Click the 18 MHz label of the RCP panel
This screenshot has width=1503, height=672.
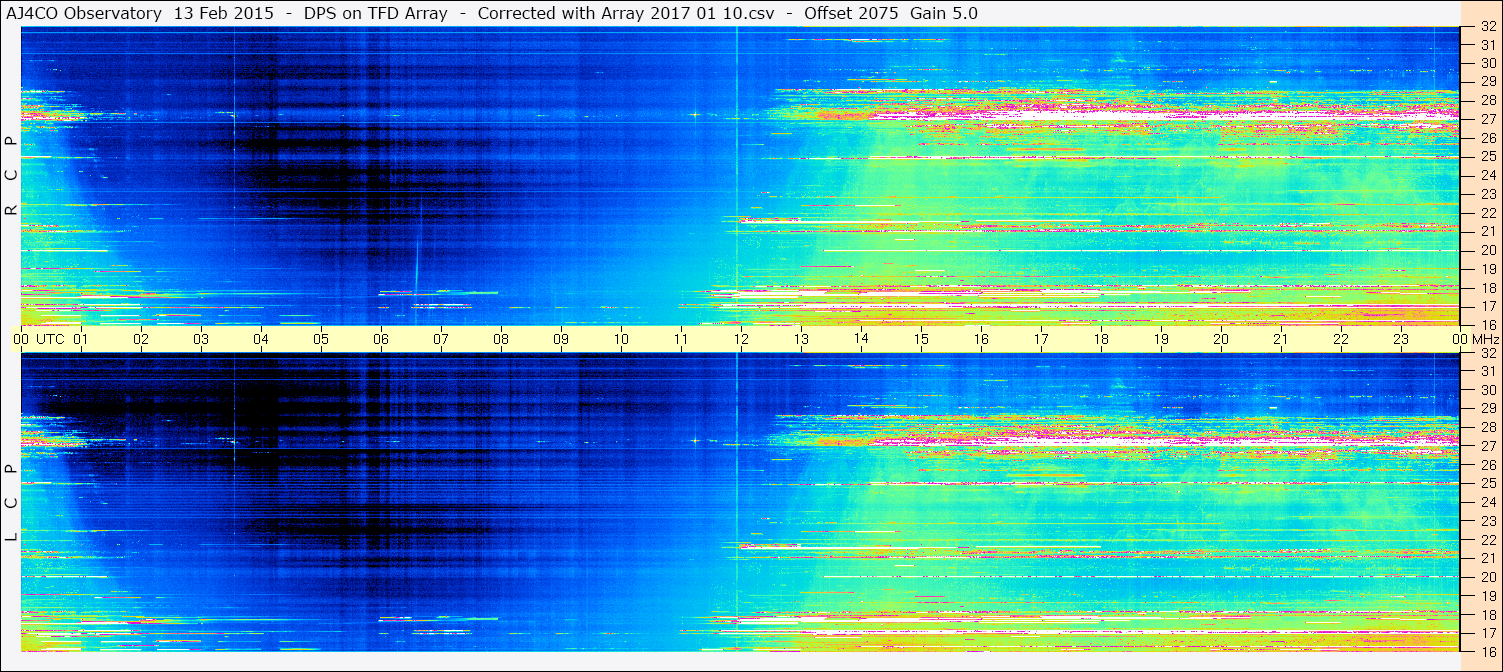pyautogui.click(x=1487, y=288)
